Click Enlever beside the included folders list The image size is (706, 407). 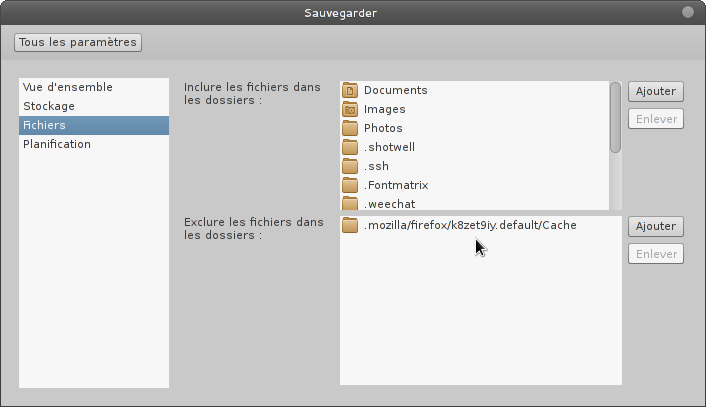tap(655, 119)
